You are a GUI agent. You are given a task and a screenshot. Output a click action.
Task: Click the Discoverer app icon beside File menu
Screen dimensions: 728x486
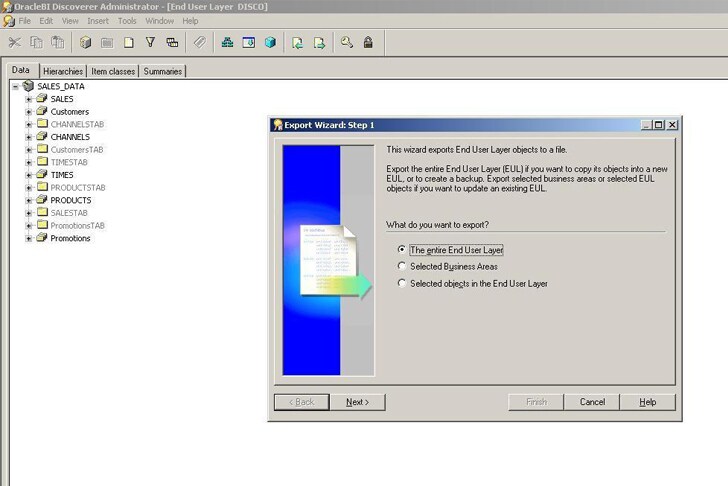coord(8,21)
